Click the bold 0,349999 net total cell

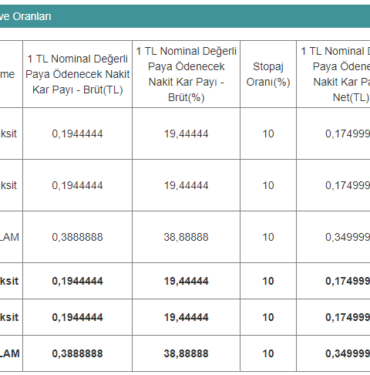click(x=333, y=353)
